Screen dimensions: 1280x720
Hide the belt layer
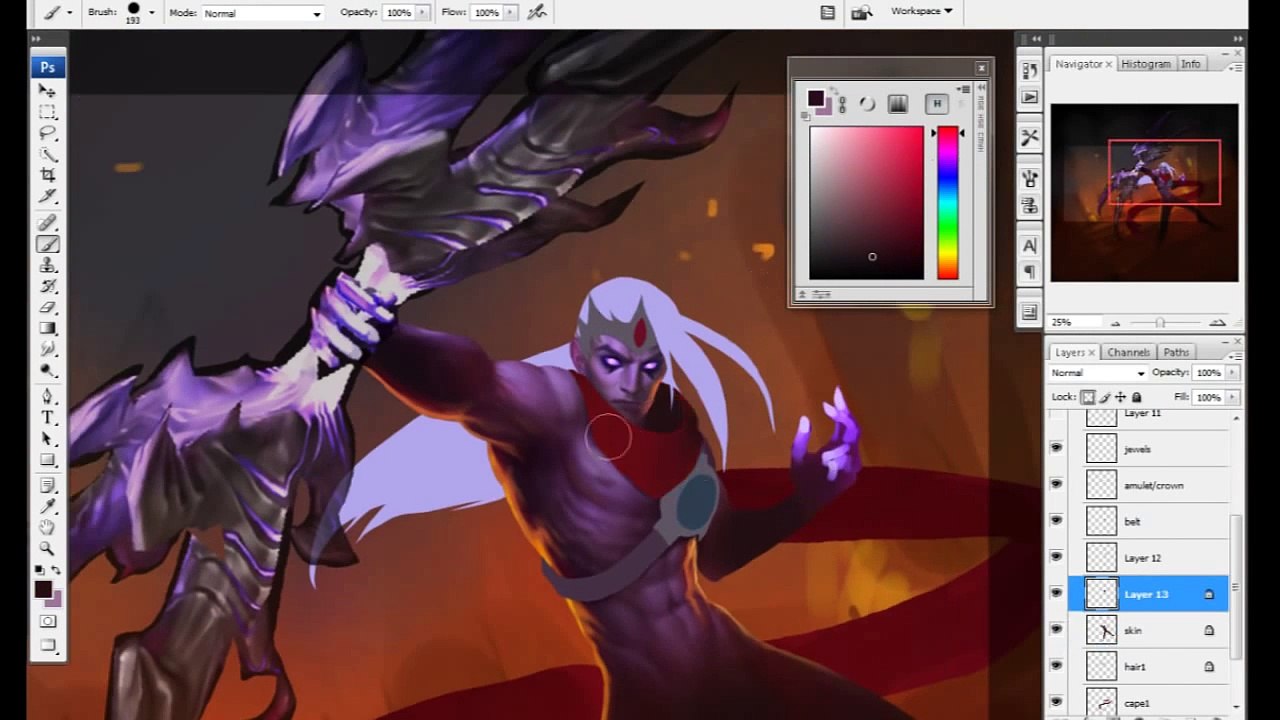[x=1056, y=521]
